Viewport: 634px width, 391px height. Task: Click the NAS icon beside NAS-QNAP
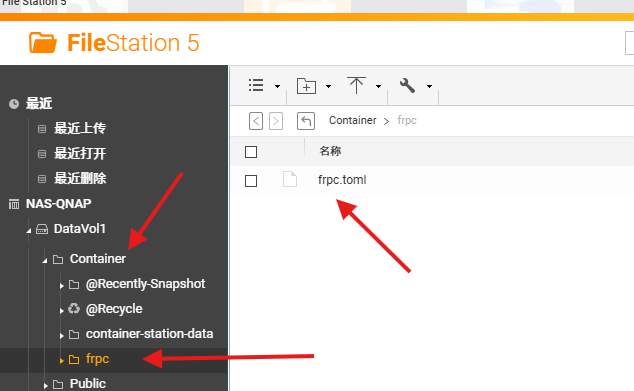point(14,204)
